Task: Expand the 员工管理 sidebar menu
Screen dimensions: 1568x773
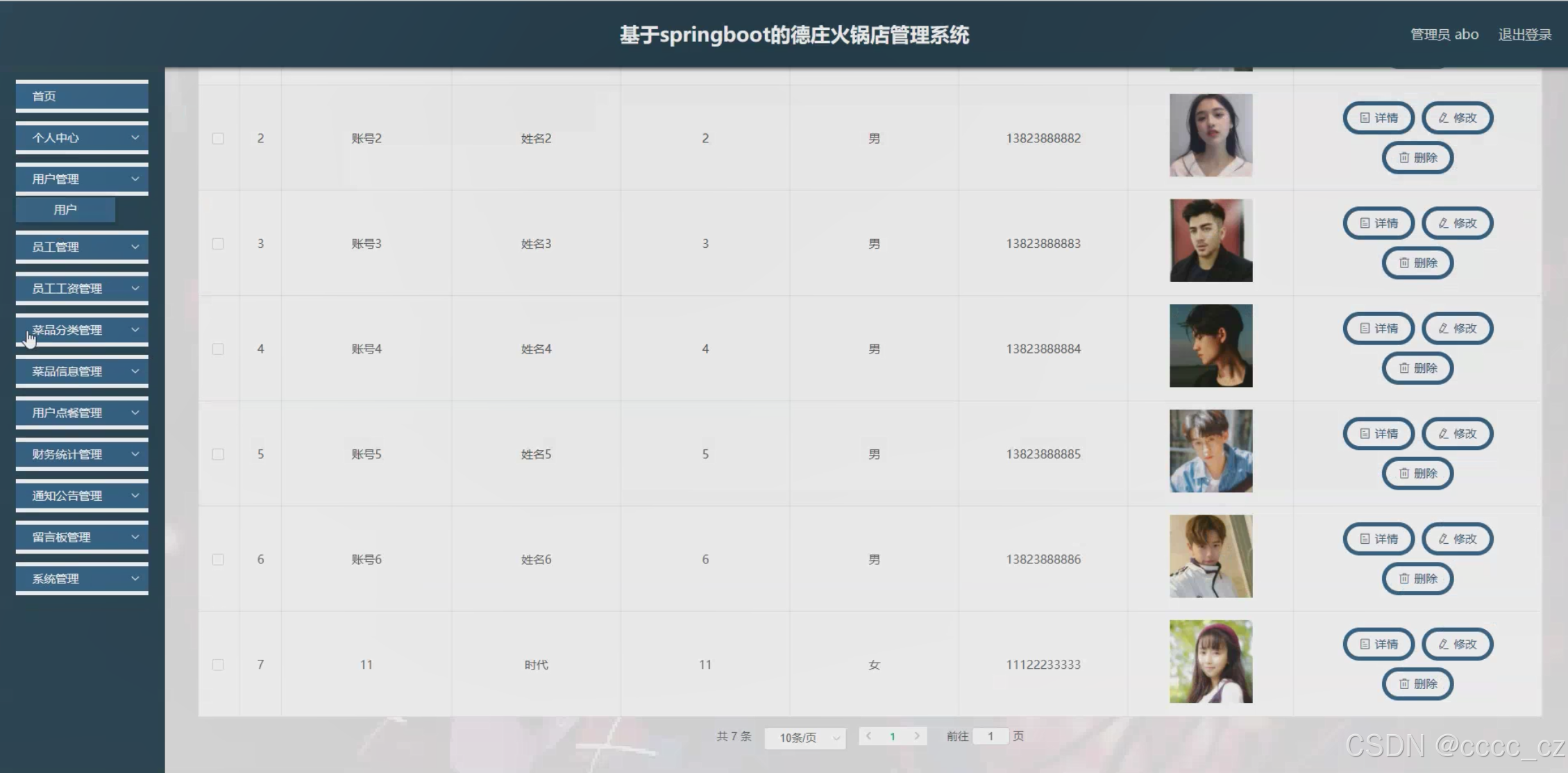Action: tap(82, 247)
